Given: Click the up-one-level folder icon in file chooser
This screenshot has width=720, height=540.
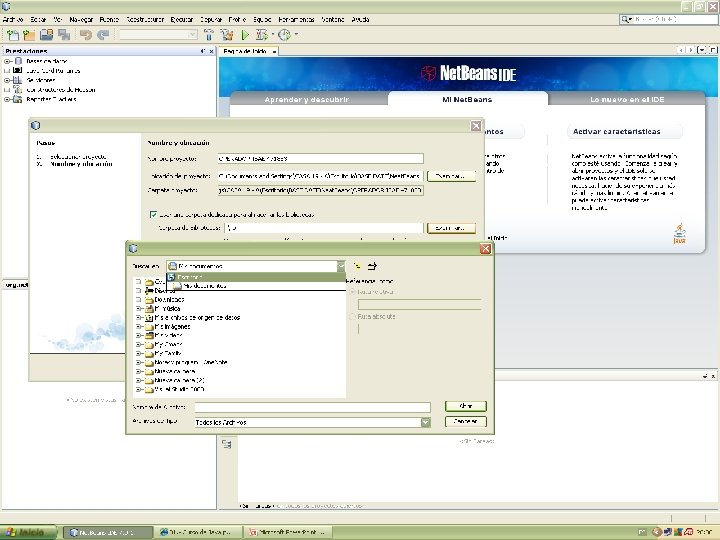Looking at the screenshot, I should [x=357, y=266].
